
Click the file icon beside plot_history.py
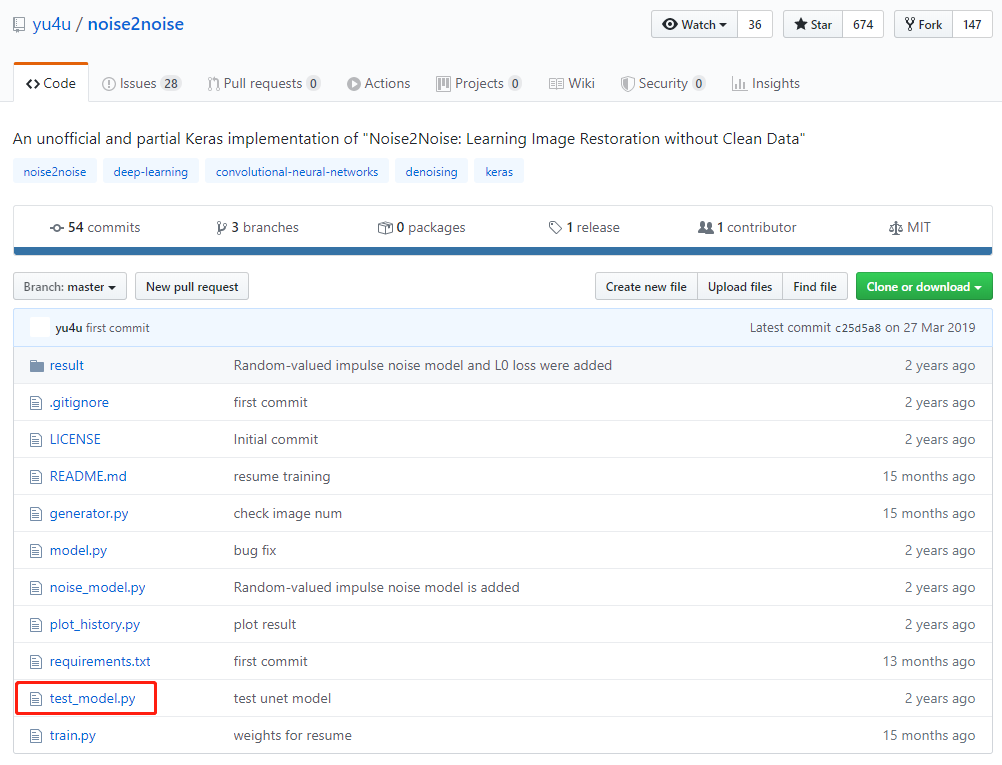(x=36, y=625)
